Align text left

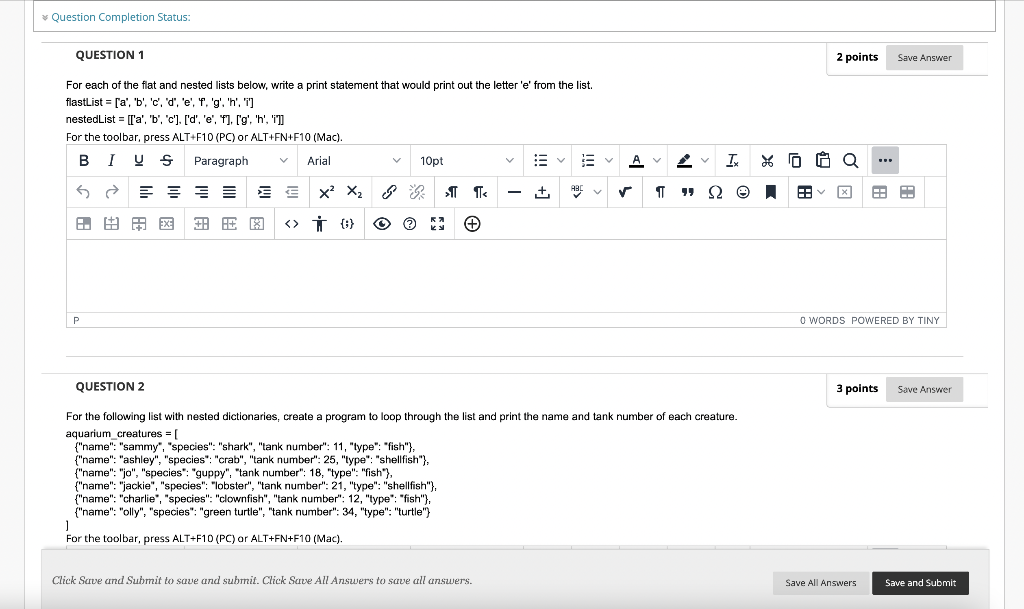click(146, 192)
